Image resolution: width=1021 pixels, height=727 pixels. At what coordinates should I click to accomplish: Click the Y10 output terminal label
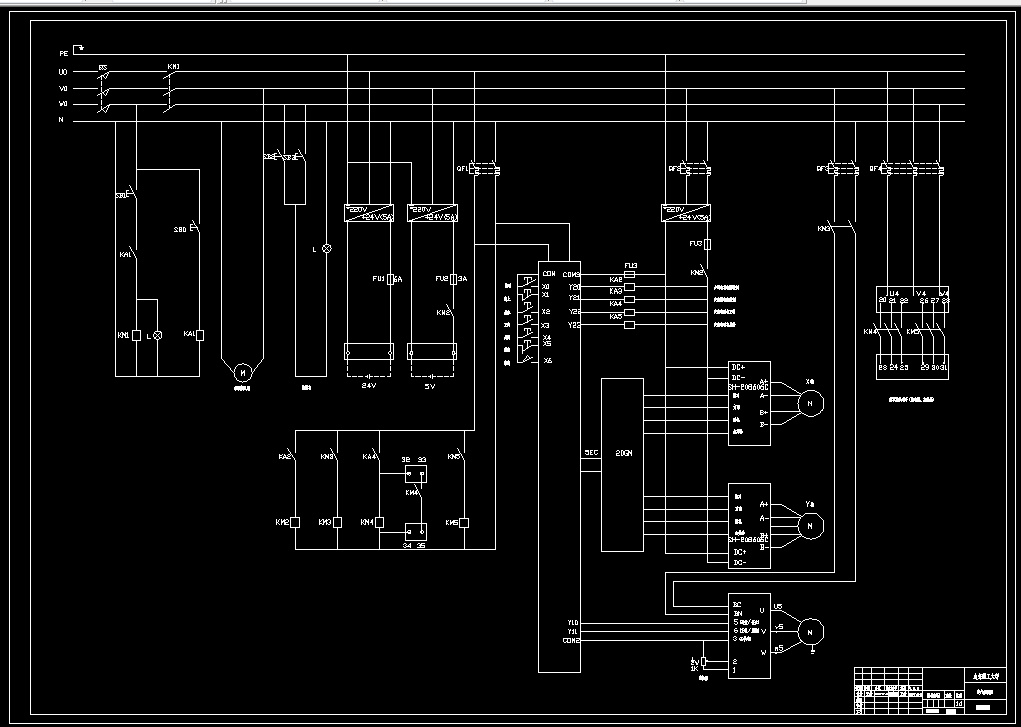[573, 623]
